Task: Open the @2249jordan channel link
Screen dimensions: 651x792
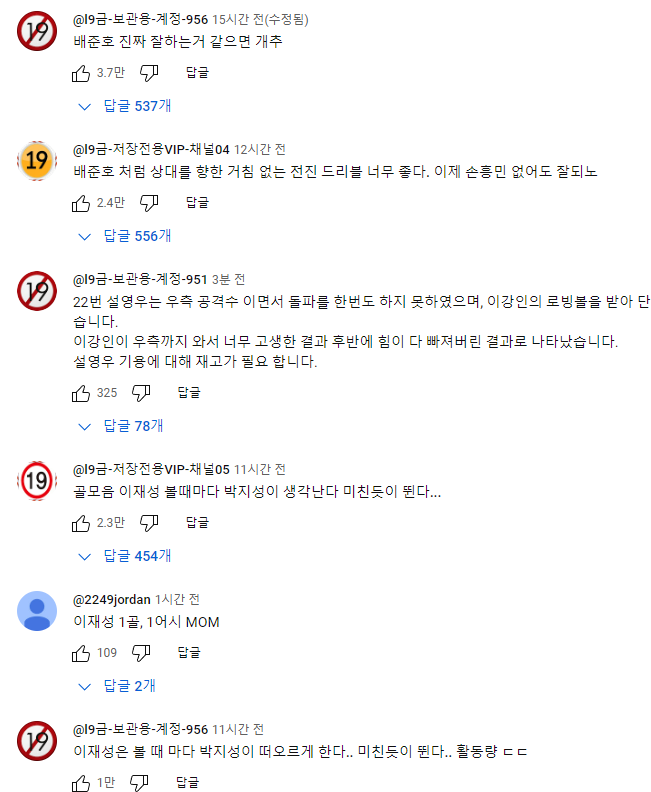Action: (x=112, y=600)
